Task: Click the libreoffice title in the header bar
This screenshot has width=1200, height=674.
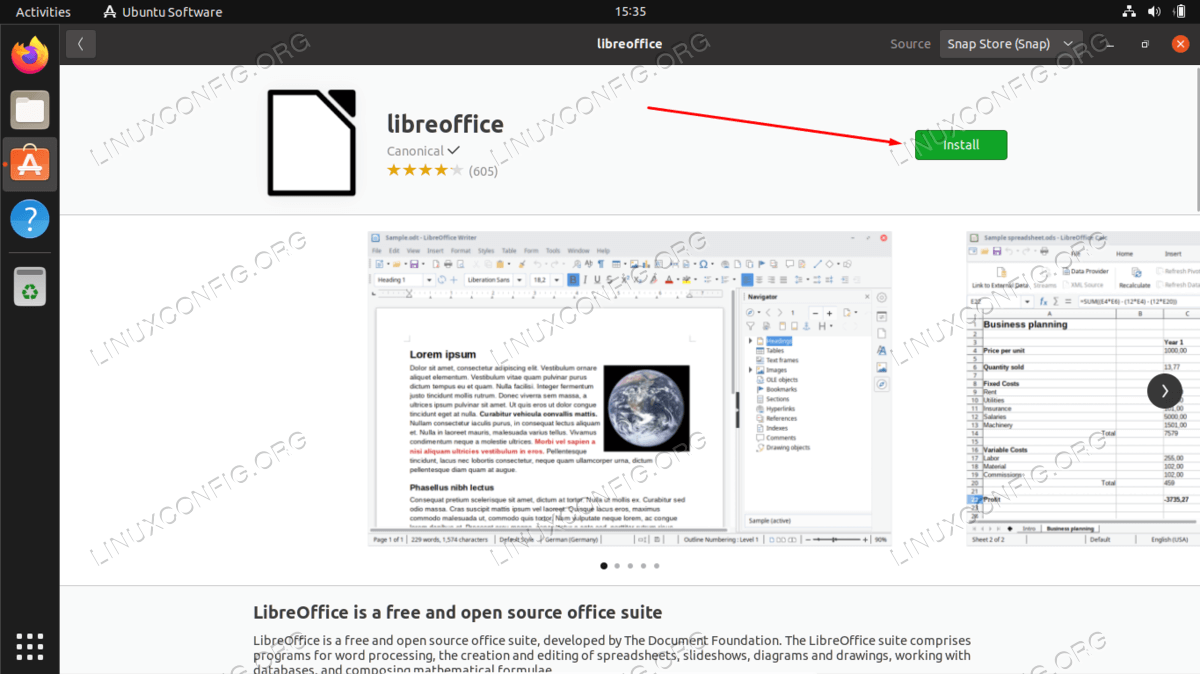Action: click(x=630, y=44)
